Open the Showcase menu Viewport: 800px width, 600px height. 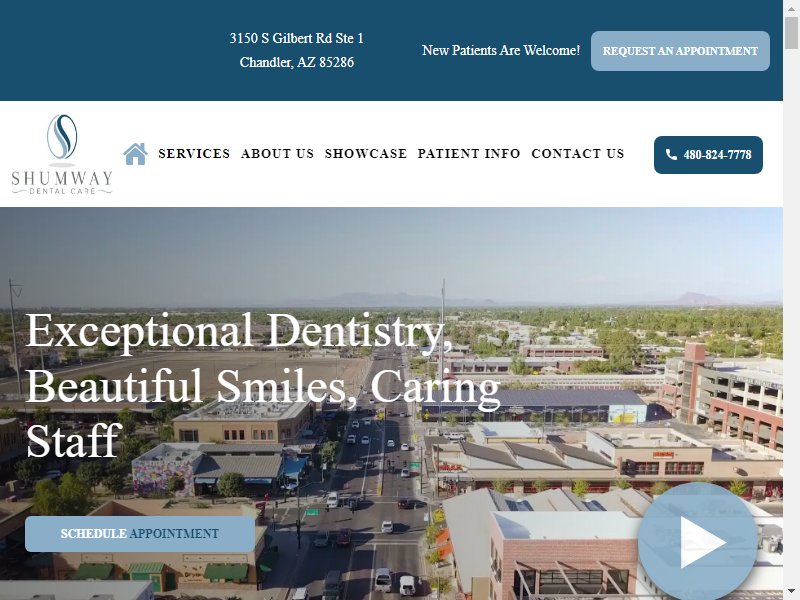pos(366,154)
